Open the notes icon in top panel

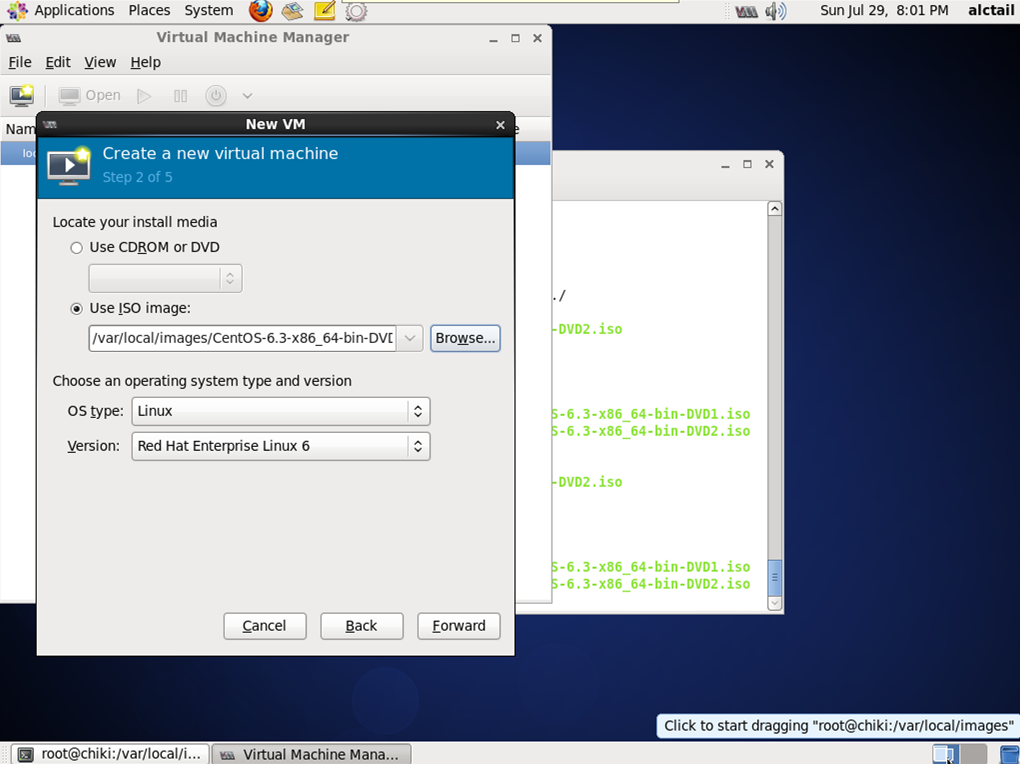pos(325,10)
